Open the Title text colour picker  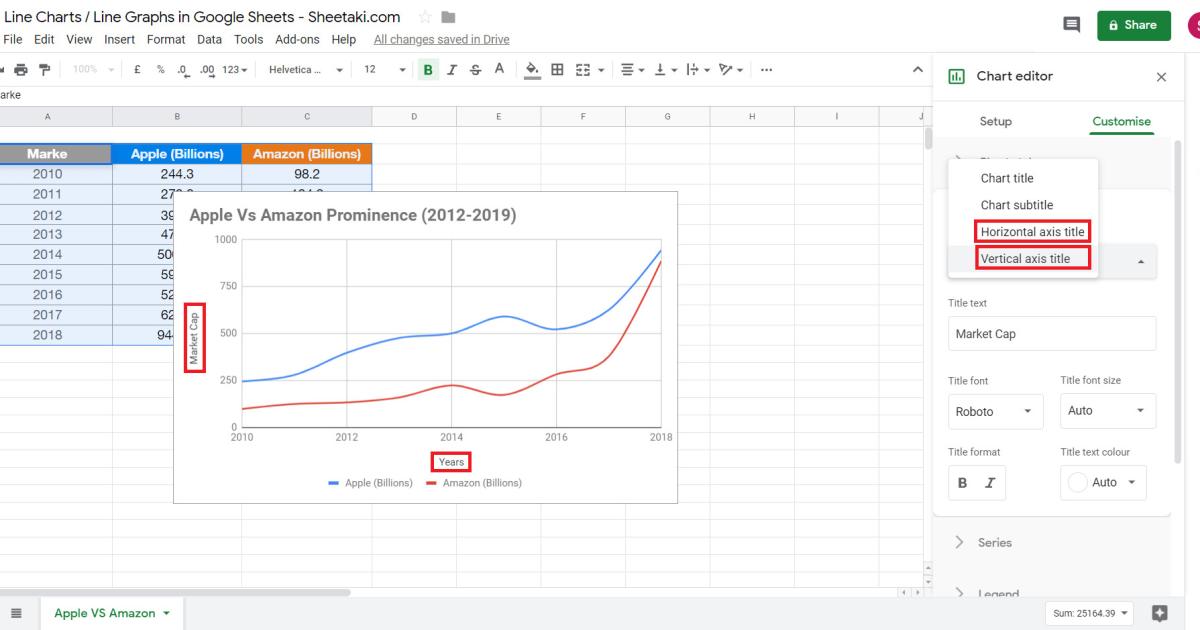point(1103,483)
